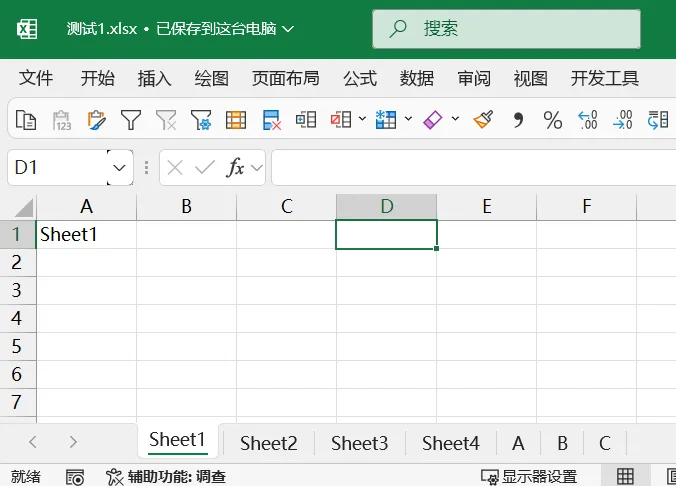
Task: Click the icon right of Decrease Decimal
Action: [x=658, y=120]
